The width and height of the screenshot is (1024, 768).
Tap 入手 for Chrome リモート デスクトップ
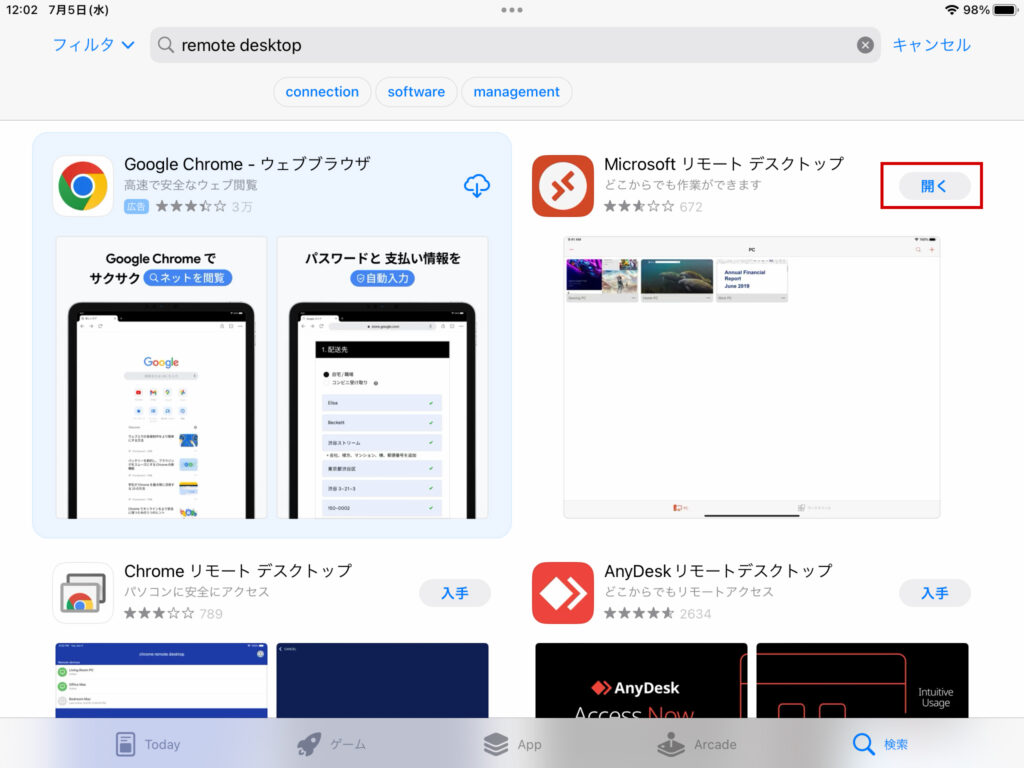[x=455, y=592]
